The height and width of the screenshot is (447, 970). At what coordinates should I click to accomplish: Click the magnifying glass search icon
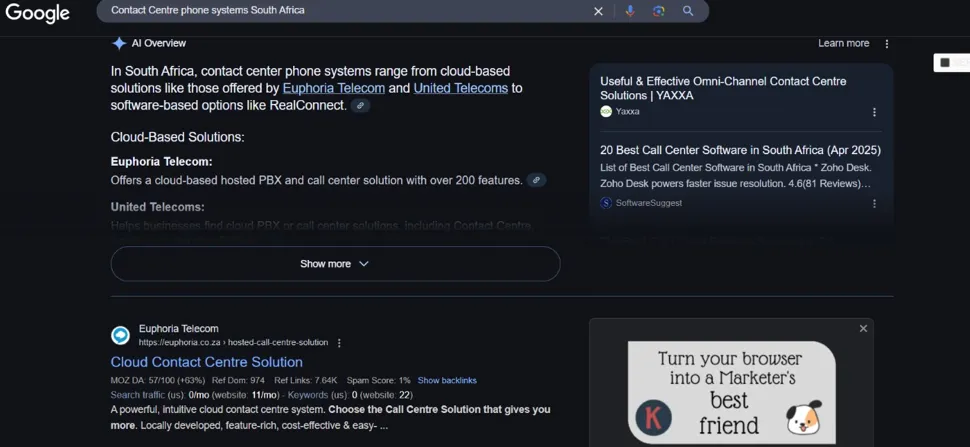(688, 11)
